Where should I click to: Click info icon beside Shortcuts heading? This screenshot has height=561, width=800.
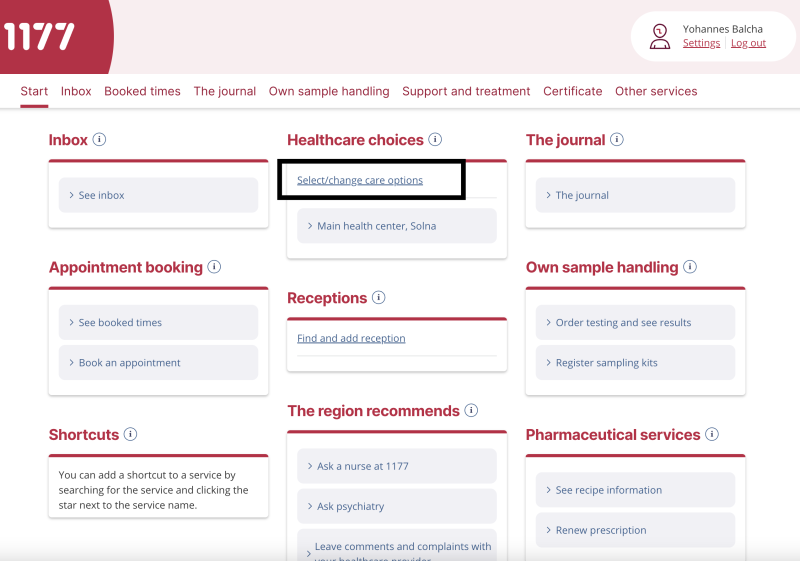point(130,435)
